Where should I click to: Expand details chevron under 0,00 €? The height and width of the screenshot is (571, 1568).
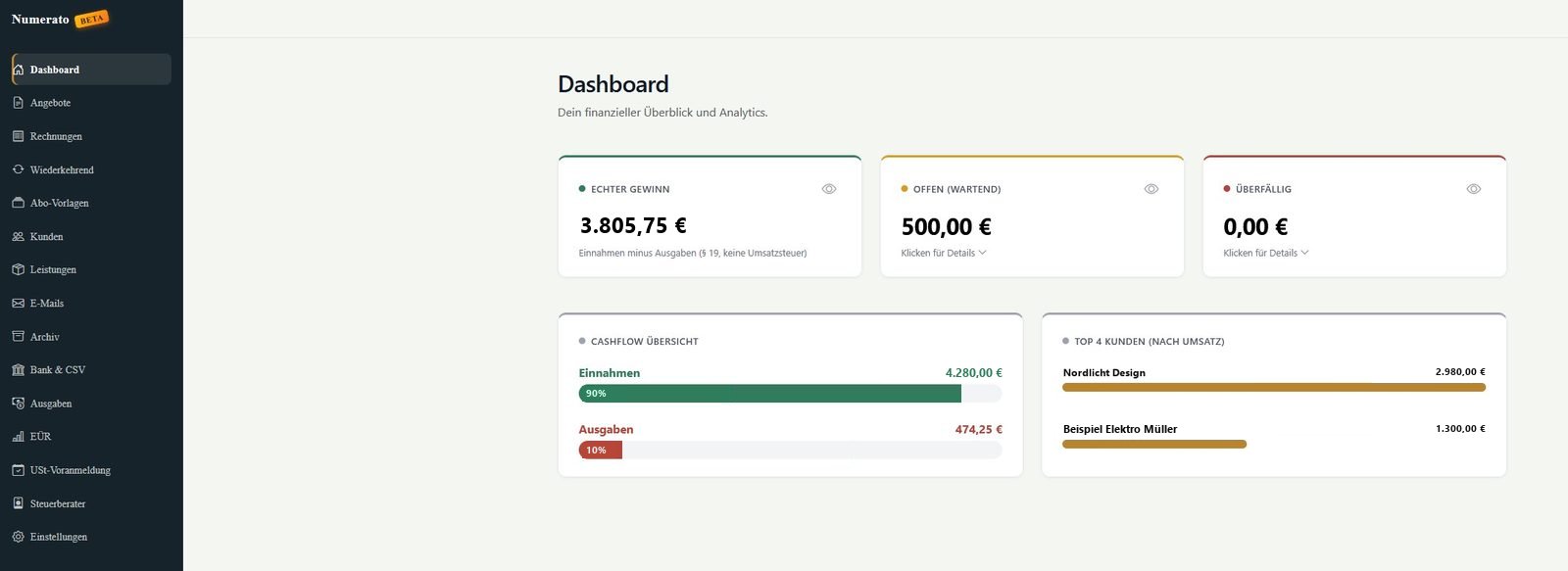[x=1304, y=253]
